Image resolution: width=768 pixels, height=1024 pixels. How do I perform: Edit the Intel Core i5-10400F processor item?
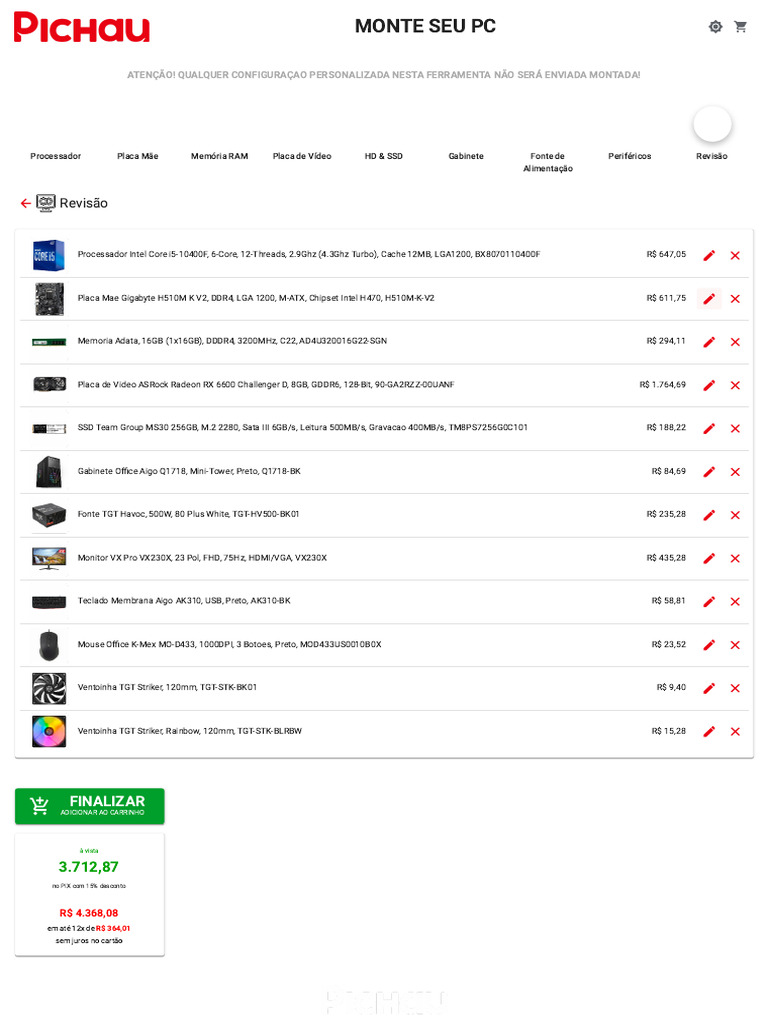(x=709, y=255)
